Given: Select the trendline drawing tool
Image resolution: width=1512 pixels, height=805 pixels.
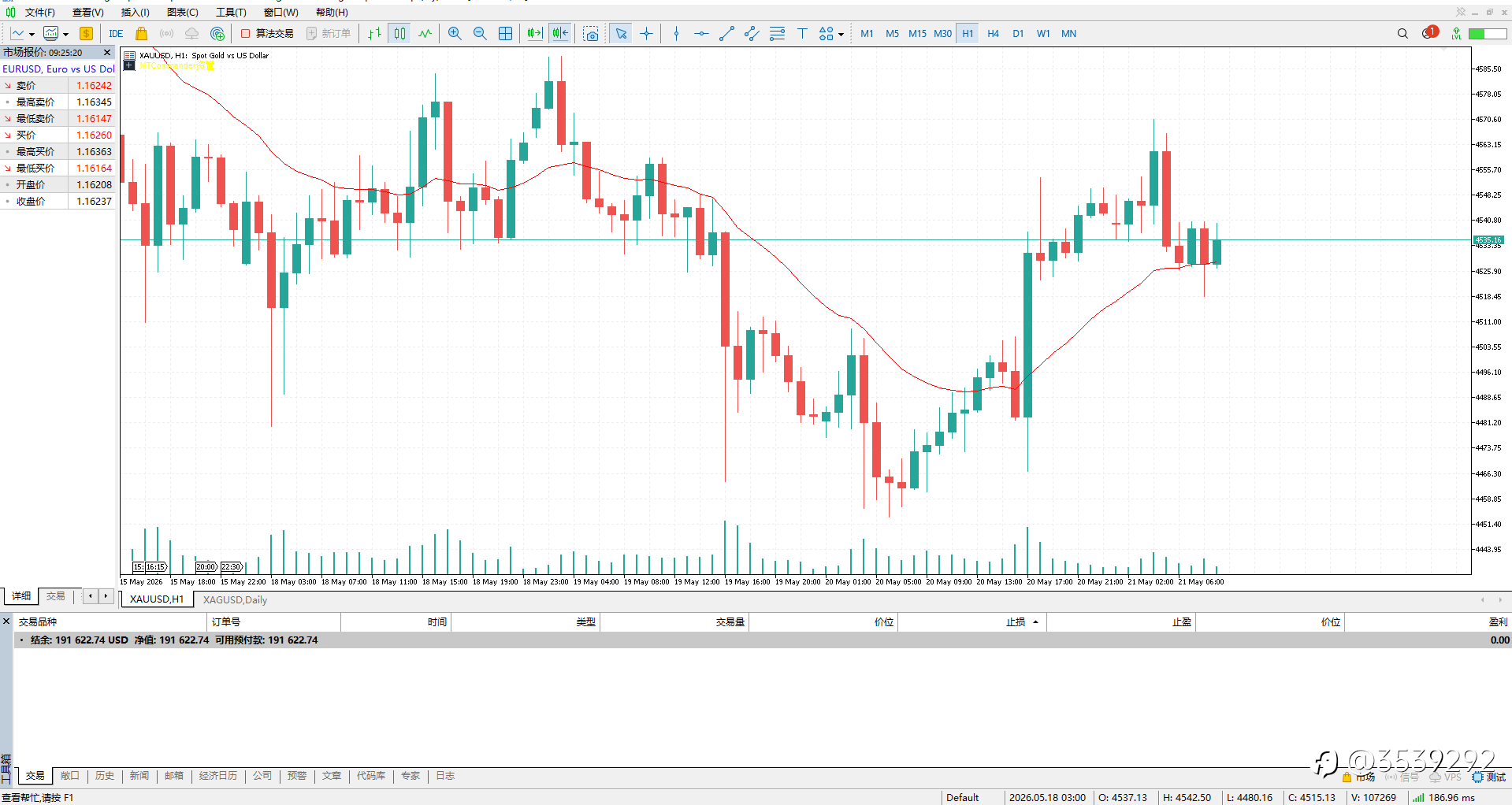Looking at the screenshot, I should pyautogui.click(x=726, y=33).
